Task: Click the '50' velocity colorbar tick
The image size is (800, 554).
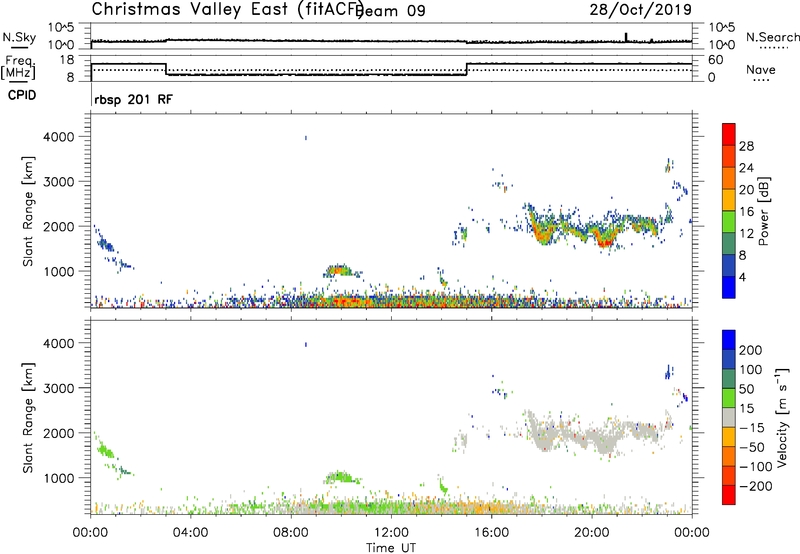Action: point(746,389)
